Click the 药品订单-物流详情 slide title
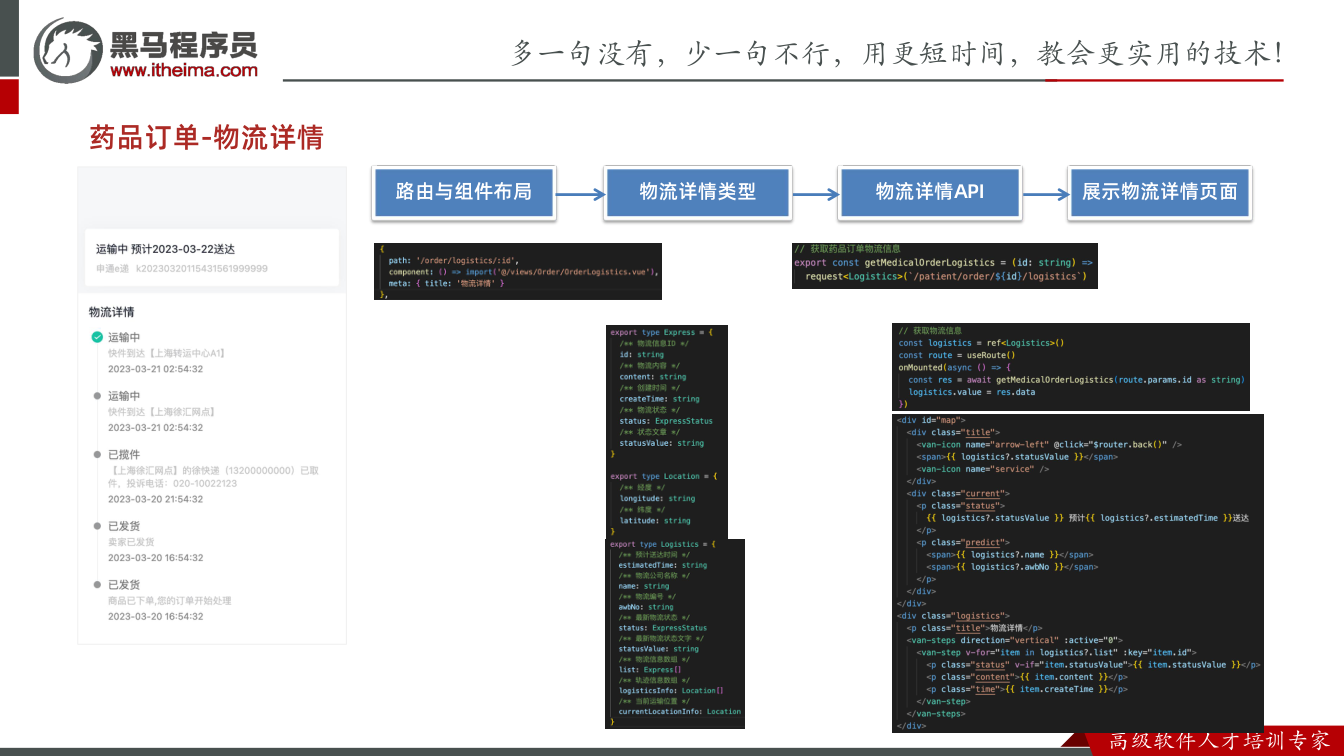This screenshot has width=1344, height=756. click(207, 137)
